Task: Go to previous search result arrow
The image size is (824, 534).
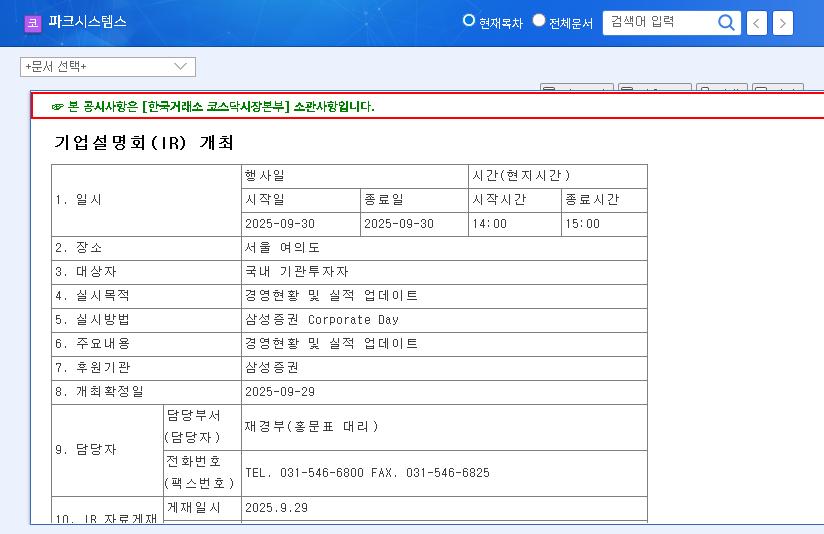Action: pyautogui.click(x=757, y=23)
